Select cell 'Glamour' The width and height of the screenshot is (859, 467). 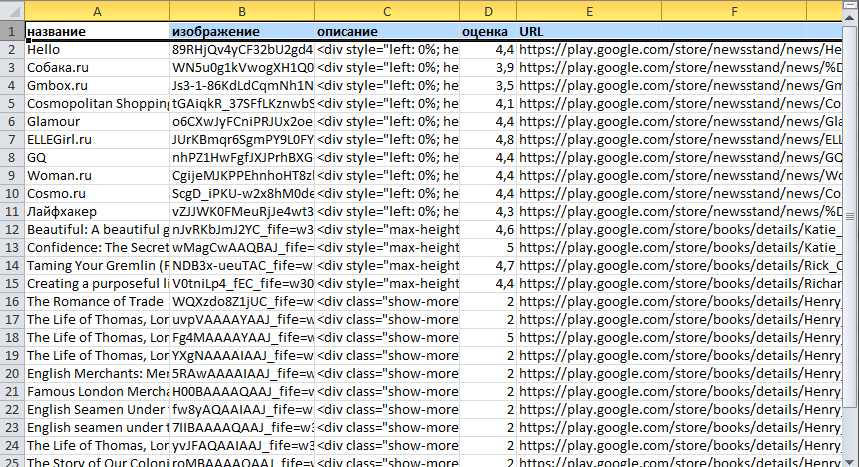click(97, 121)
